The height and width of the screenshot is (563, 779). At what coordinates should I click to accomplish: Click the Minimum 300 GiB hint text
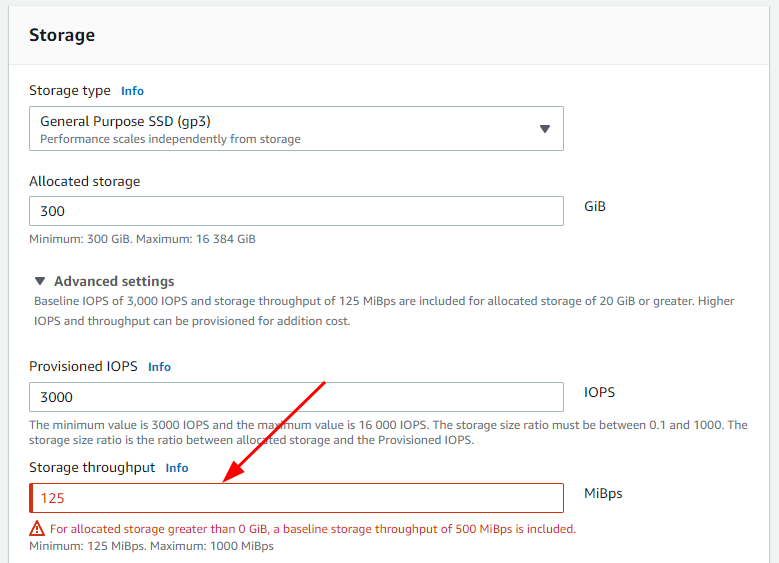[142, 239]
